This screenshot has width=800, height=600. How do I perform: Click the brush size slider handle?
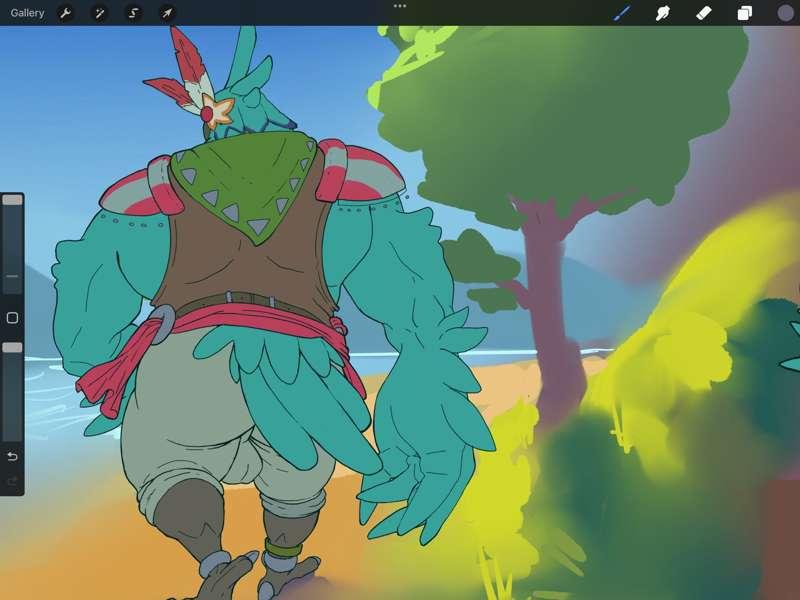(12, 200)
